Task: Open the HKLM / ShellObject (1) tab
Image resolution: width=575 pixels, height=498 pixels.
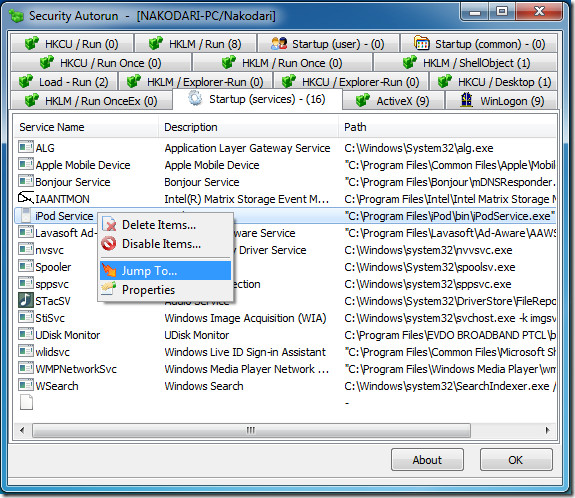Action: [x=465, y=63]
